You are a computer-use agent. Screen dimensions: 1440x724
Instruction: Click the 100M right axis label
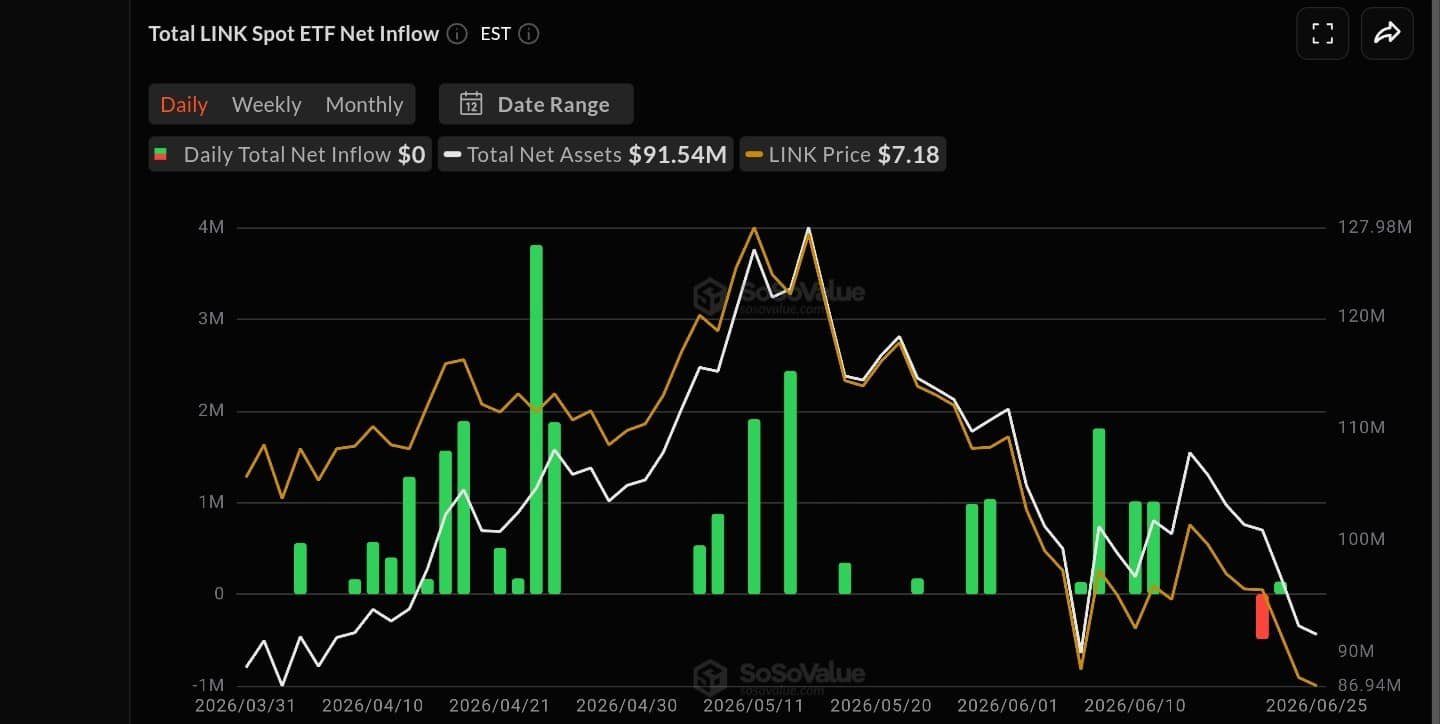pos(1361,539)
